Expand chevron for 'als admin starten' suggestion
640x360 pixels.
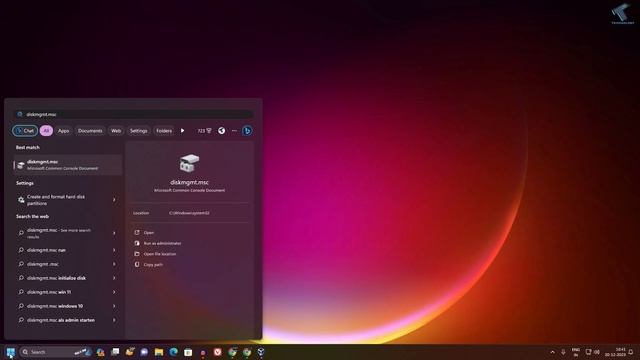[114, 320]
